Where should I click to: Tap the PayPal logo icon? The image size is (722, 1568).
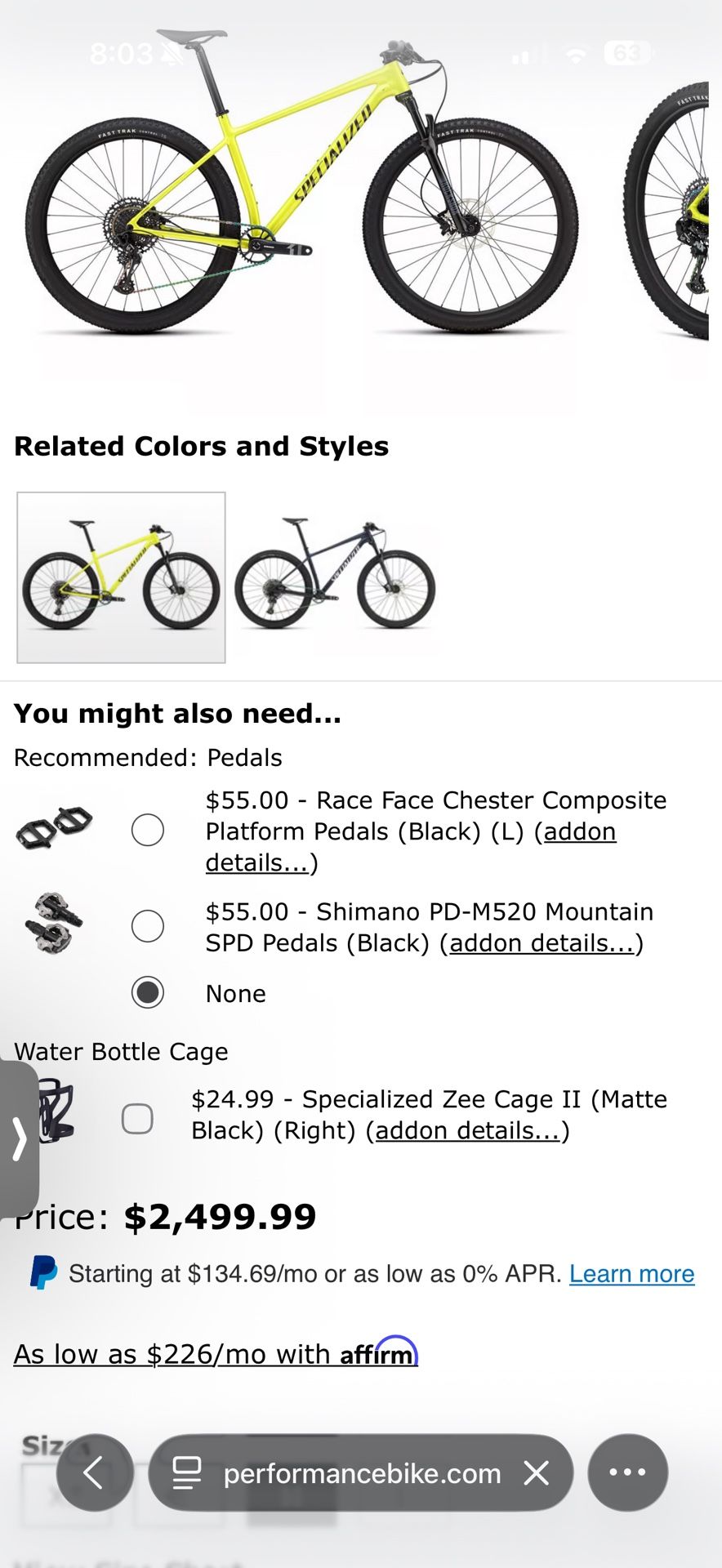coord(43,1273)
